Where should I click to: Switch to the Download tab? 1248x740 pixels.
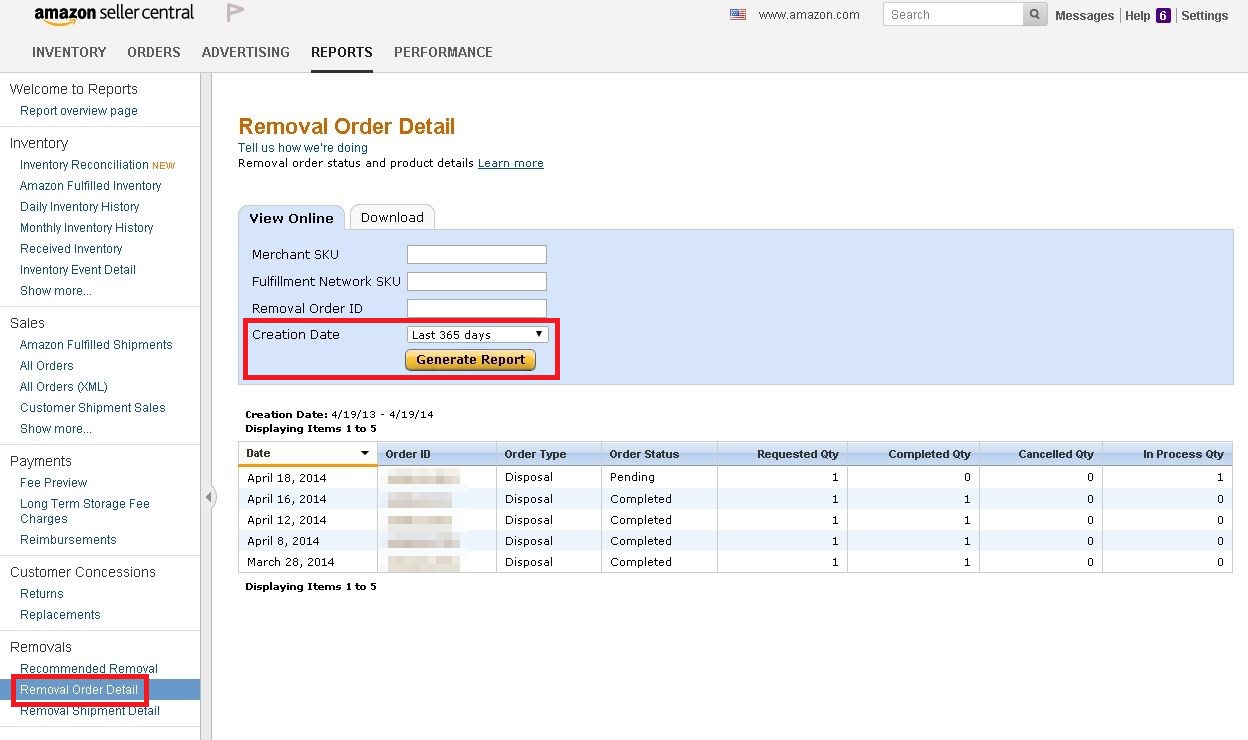point(392,217)
